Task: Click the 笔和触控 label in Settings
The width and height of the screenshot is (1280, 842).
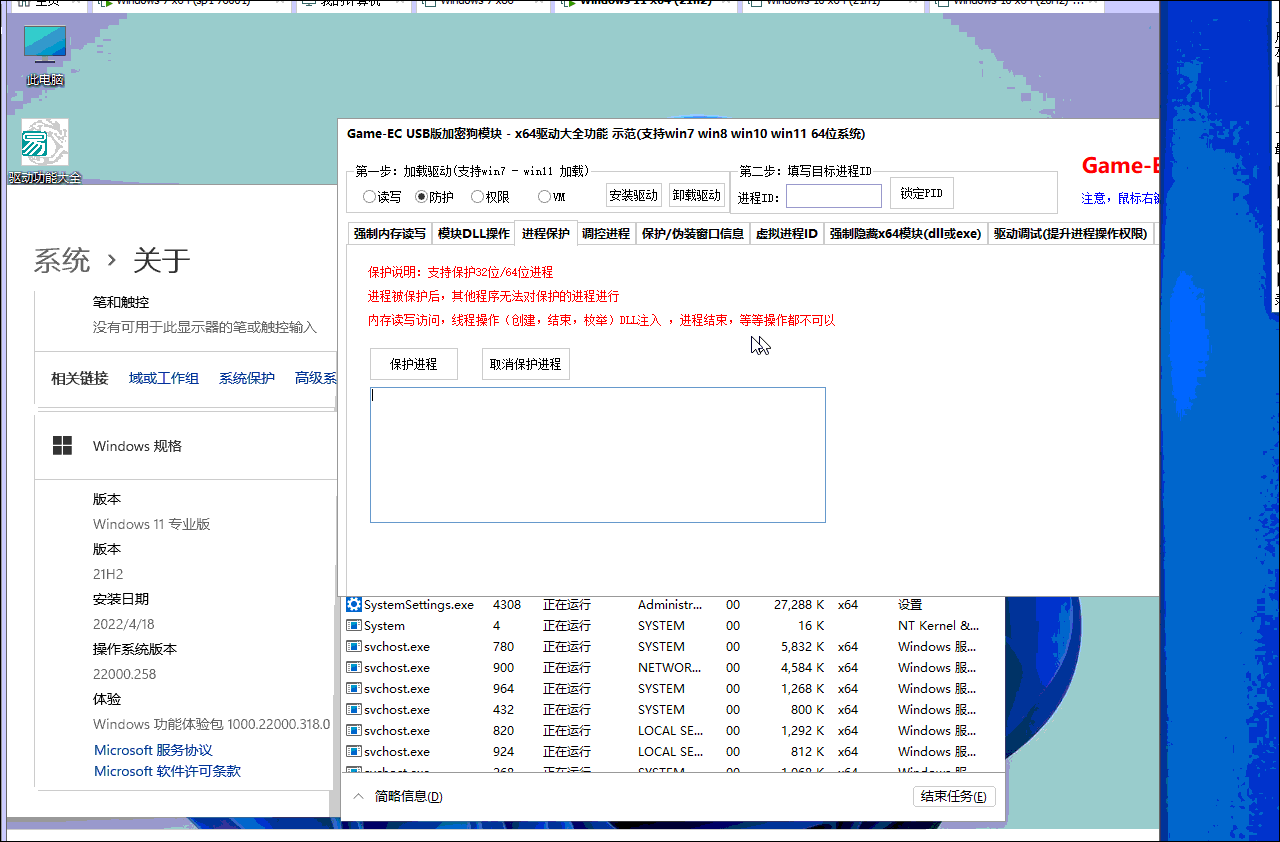Action: (x=121, y=302)
